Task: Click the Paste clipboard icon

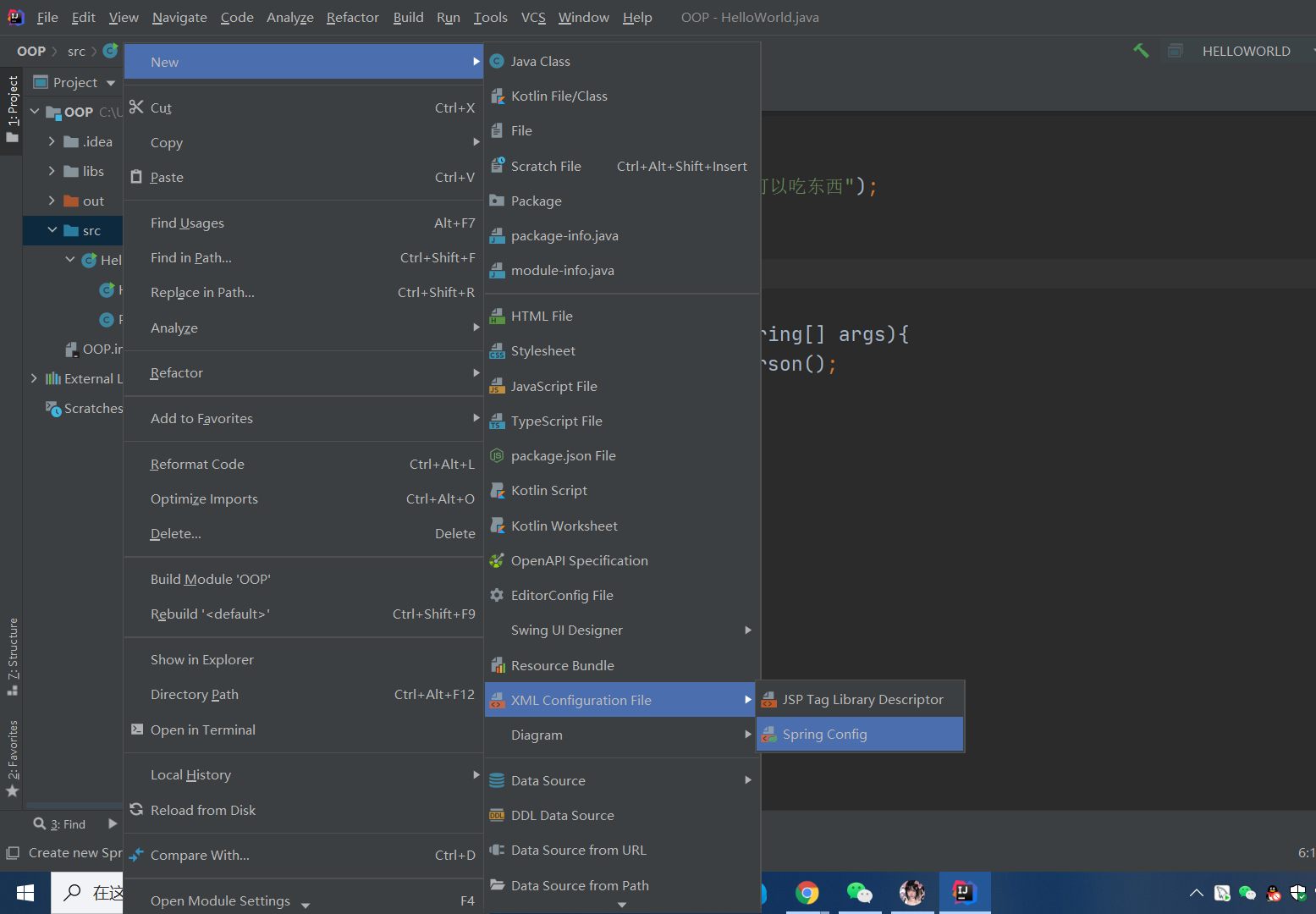Action: 136,177
